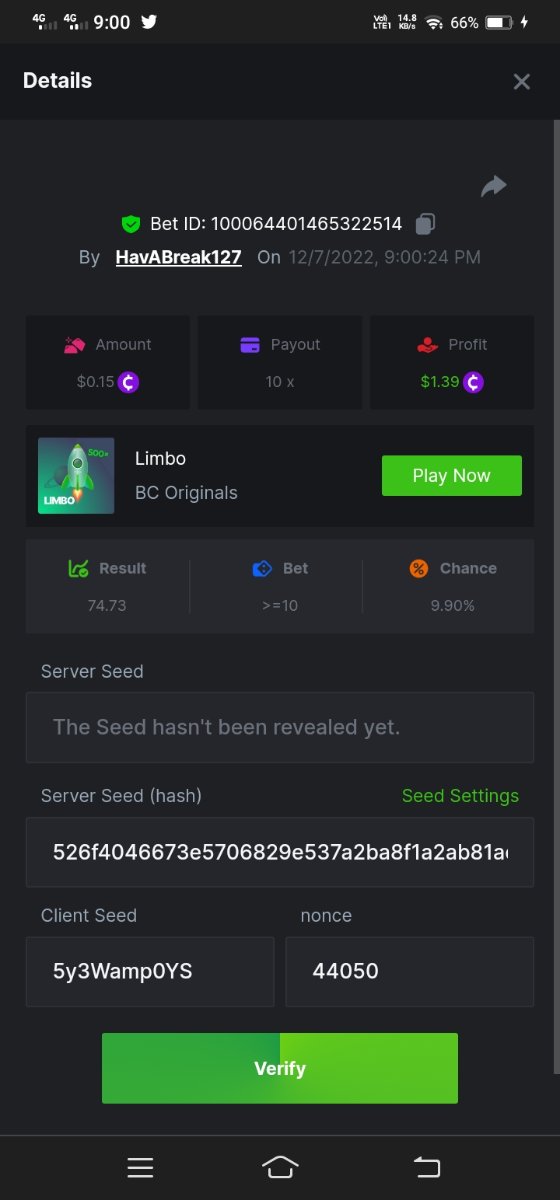560x1200 pixels.
Task: Tap the share arrow icon
Action: point(494,186)
